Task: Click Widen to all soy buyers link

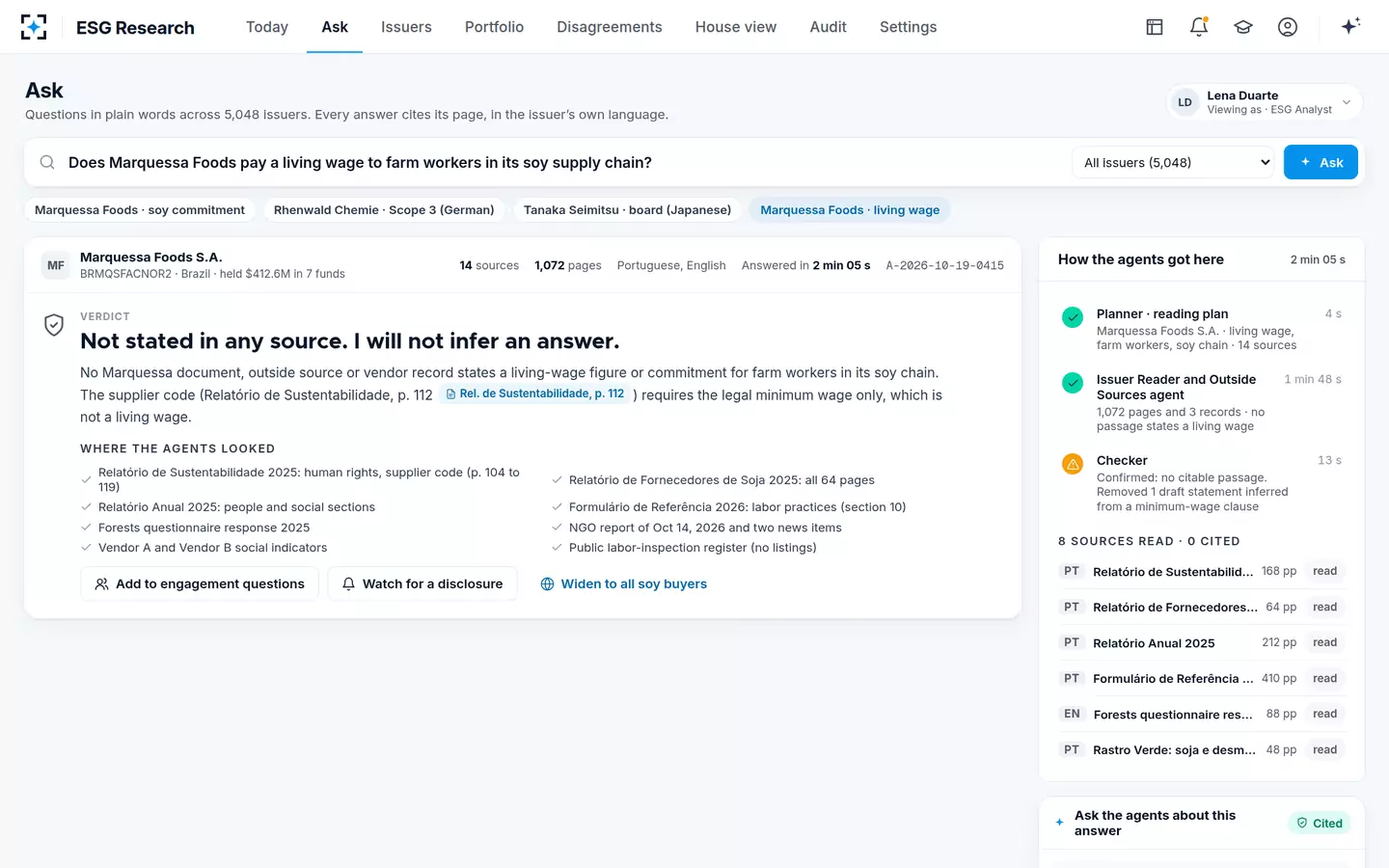Action: coord(624,583)
